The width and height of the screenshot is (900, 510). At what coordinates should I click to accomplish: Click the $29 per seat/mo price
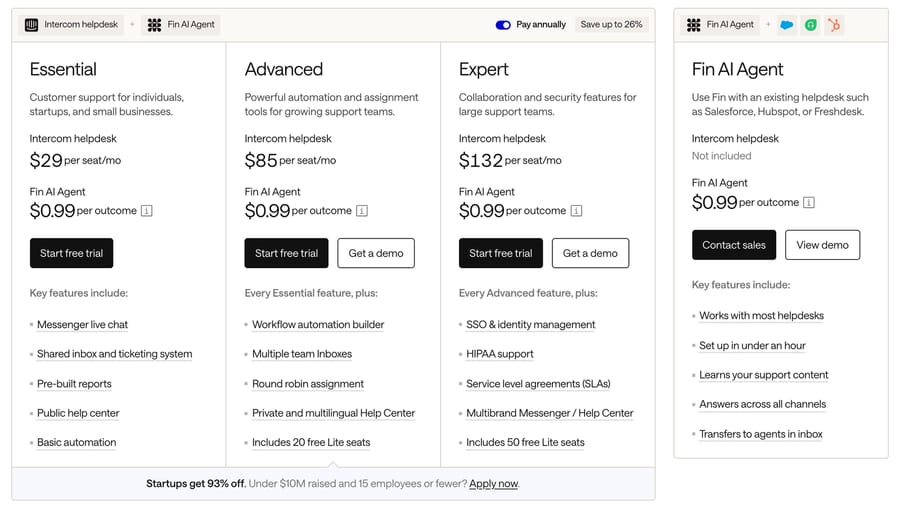pos(75,161)
